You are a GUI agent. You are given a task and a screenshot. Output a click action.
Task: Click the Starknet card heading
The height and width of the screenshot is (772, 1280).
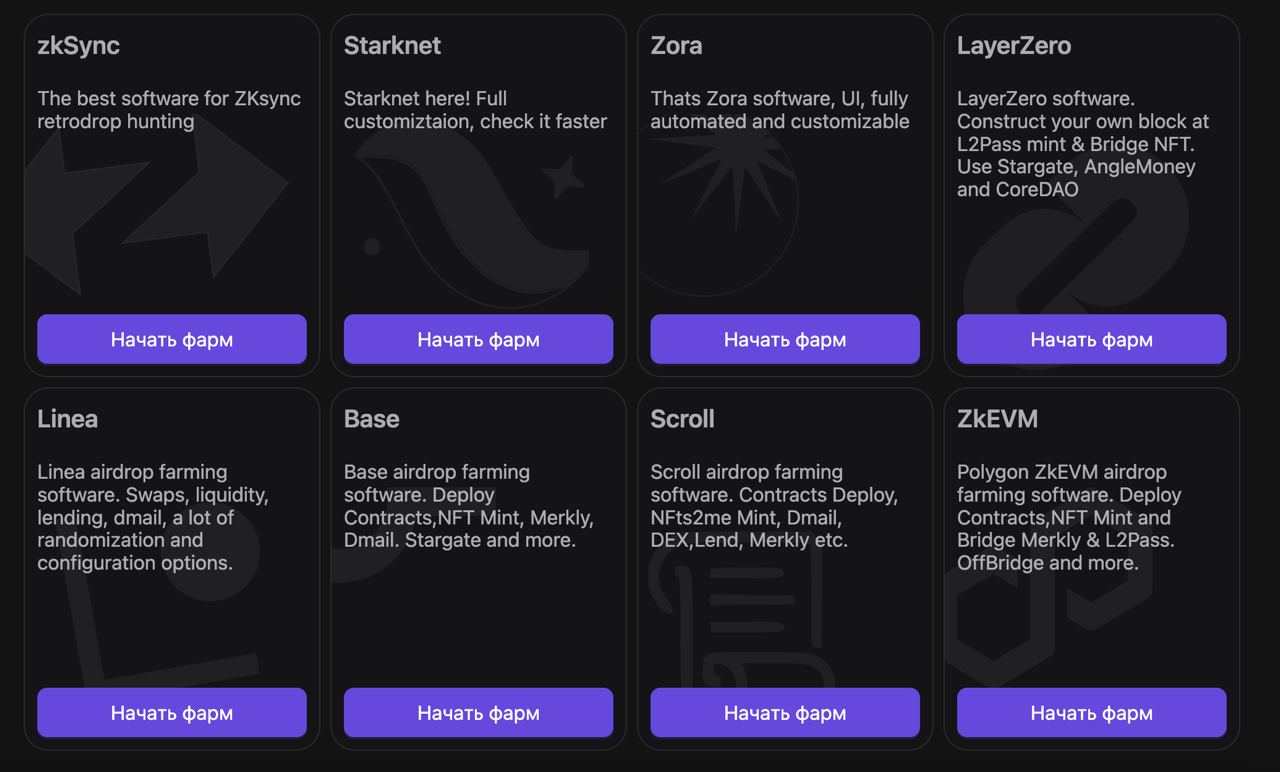coord(392,46)
